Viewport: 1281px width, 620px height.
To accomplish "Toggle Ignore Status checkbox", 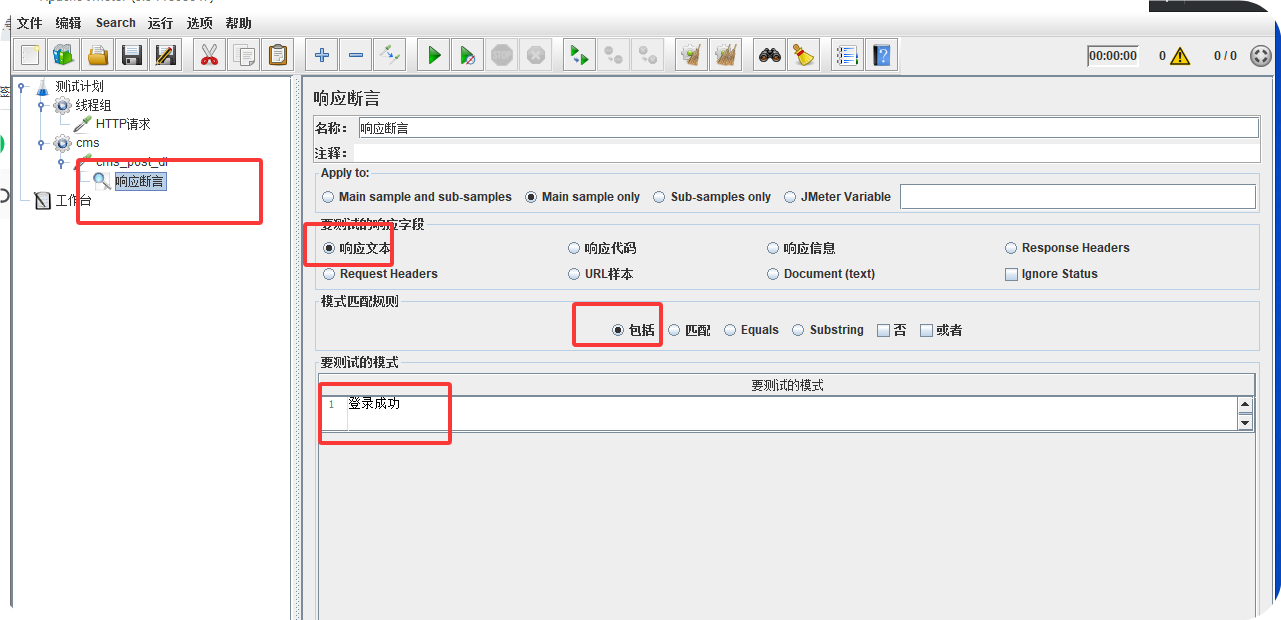I will click(1012, 274).
